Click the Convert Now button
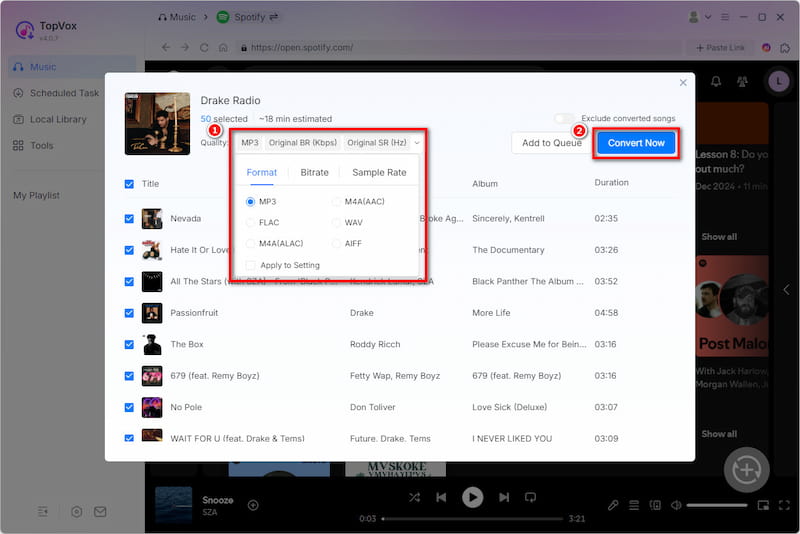The image size is (800, 534). [636, 143]
